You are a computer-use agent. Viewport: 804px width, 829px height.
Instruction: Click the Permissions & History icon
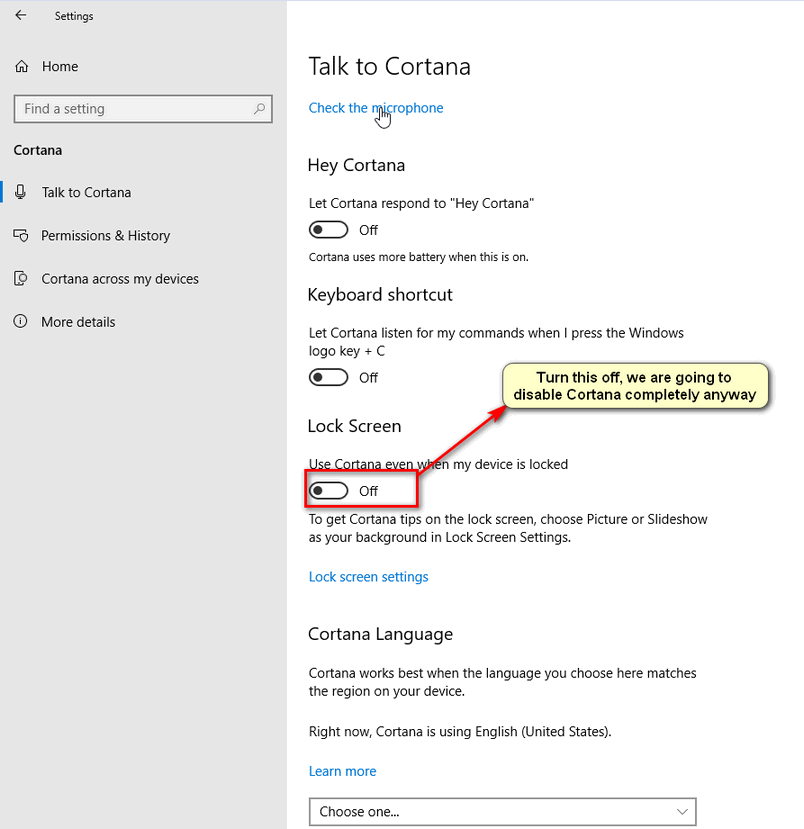[21, 235]
